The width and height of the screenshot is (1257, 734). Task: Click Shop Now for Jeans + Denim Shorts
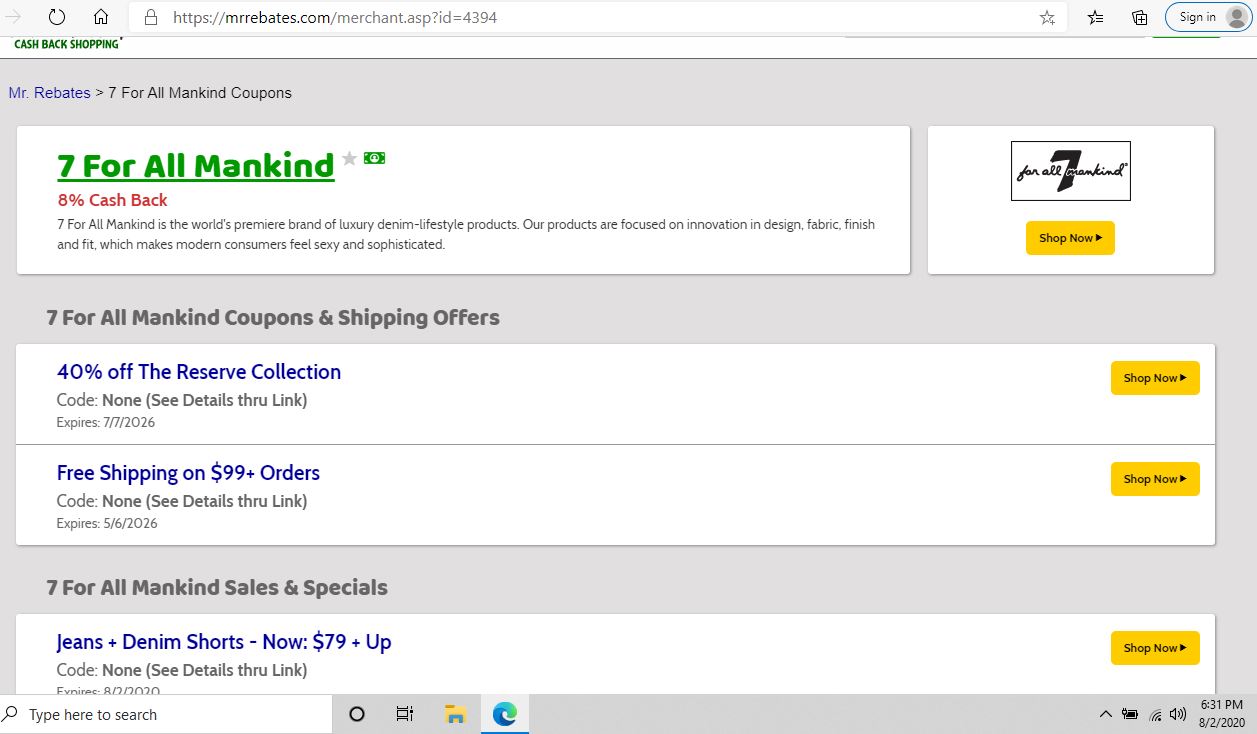tap(1155, 648)
